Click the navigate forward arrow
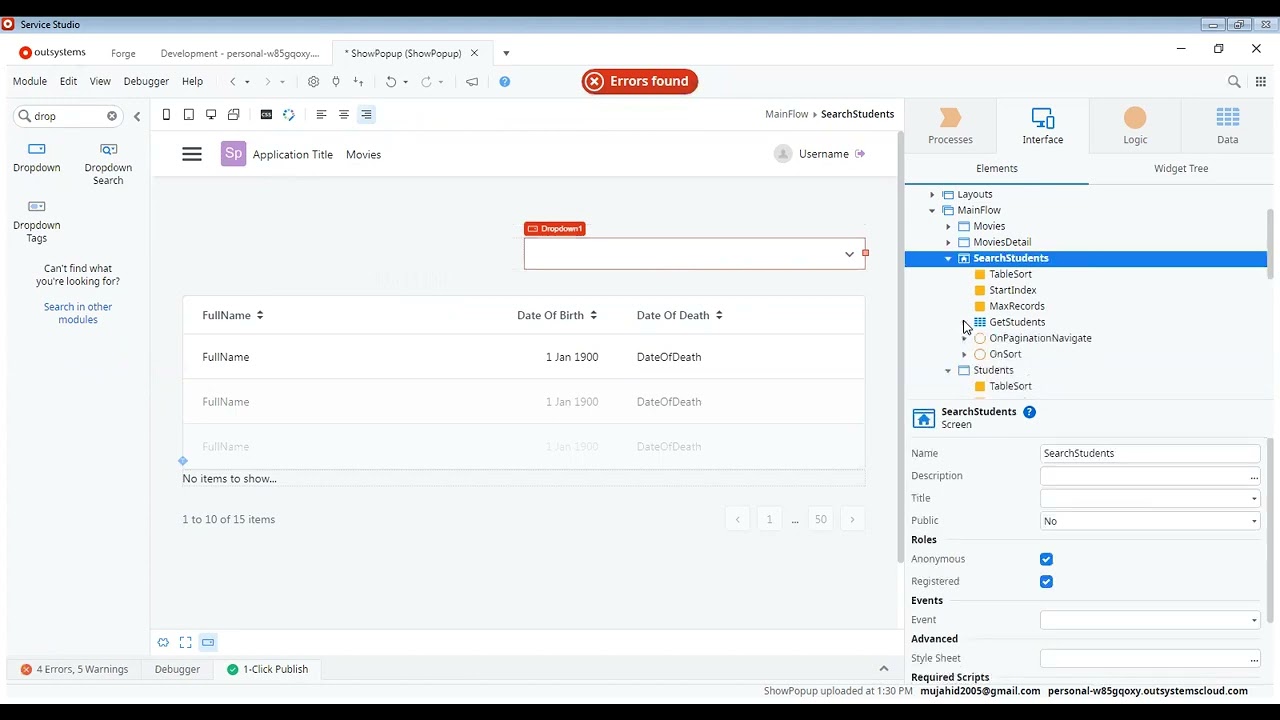The image size is (1280, 720). 267,82
